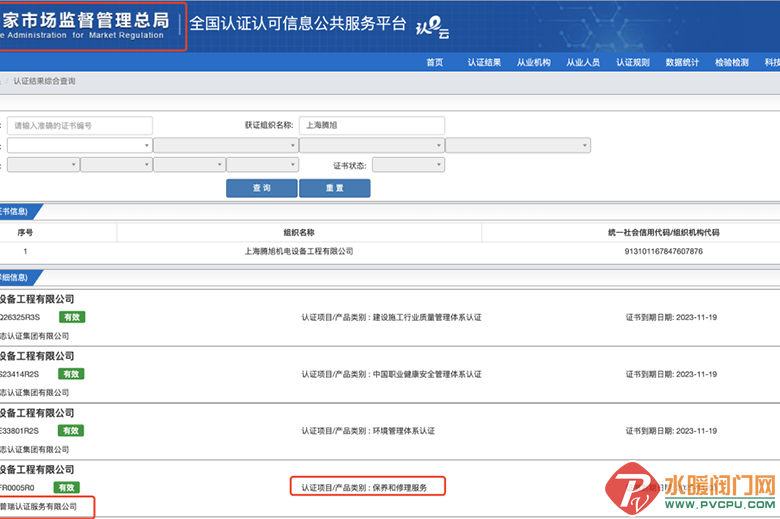Open the 认证结果 nav menu

point(484,62)
